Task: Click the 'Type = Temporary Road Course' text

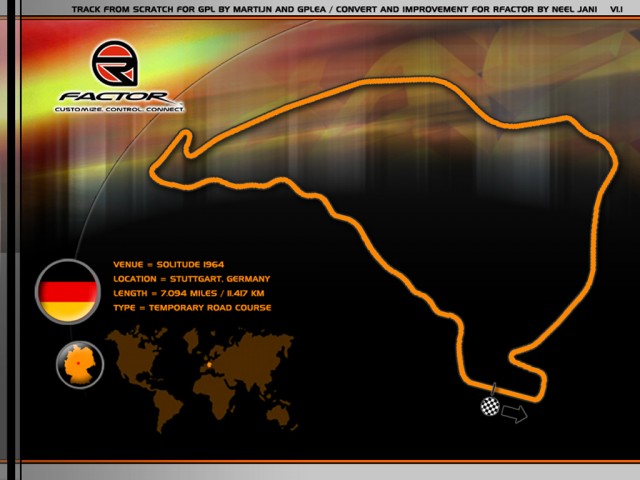Action: [x=192, y=308]
